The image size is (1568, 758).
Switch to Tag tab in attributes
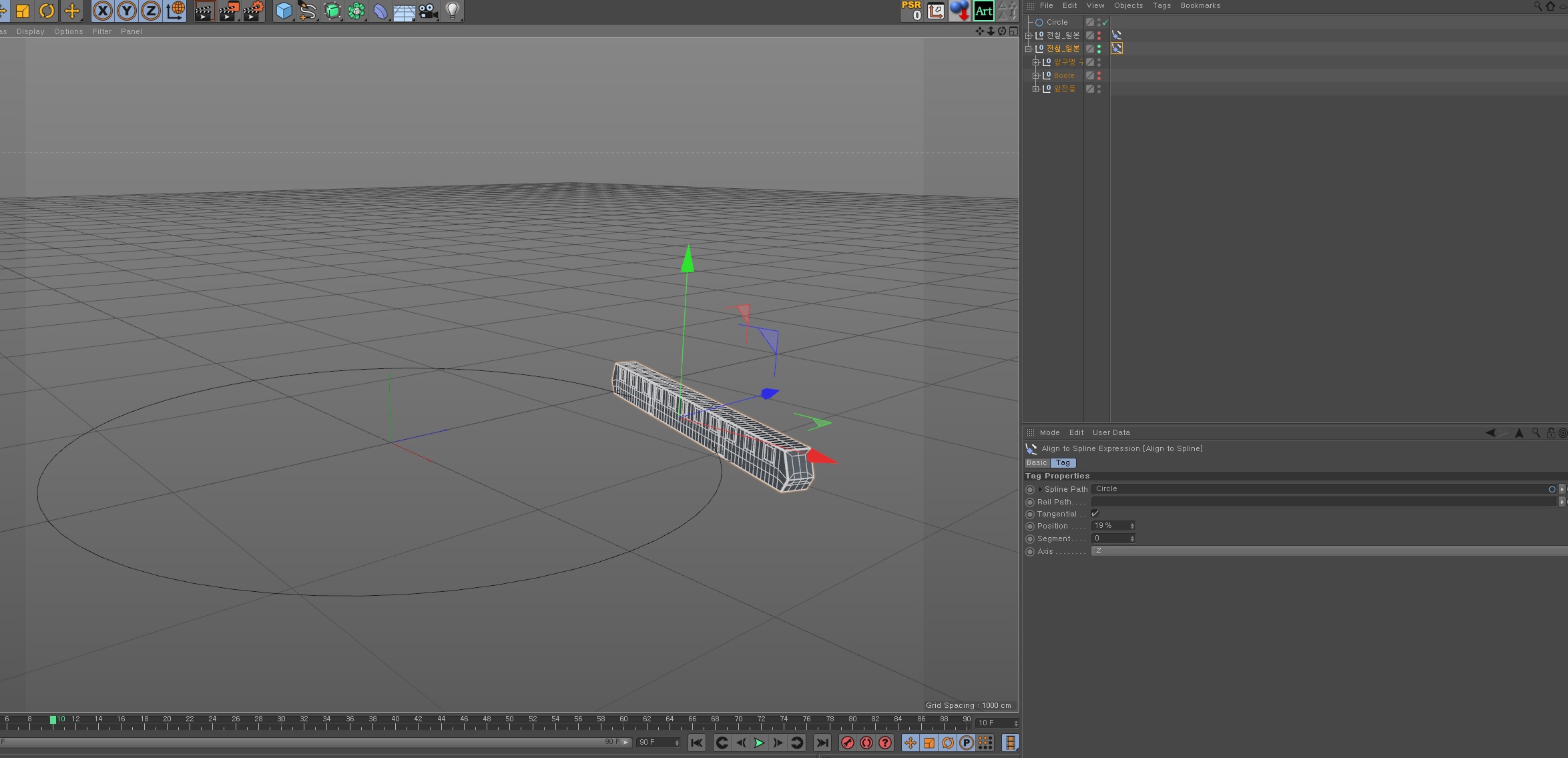(x=1063, y=462)
